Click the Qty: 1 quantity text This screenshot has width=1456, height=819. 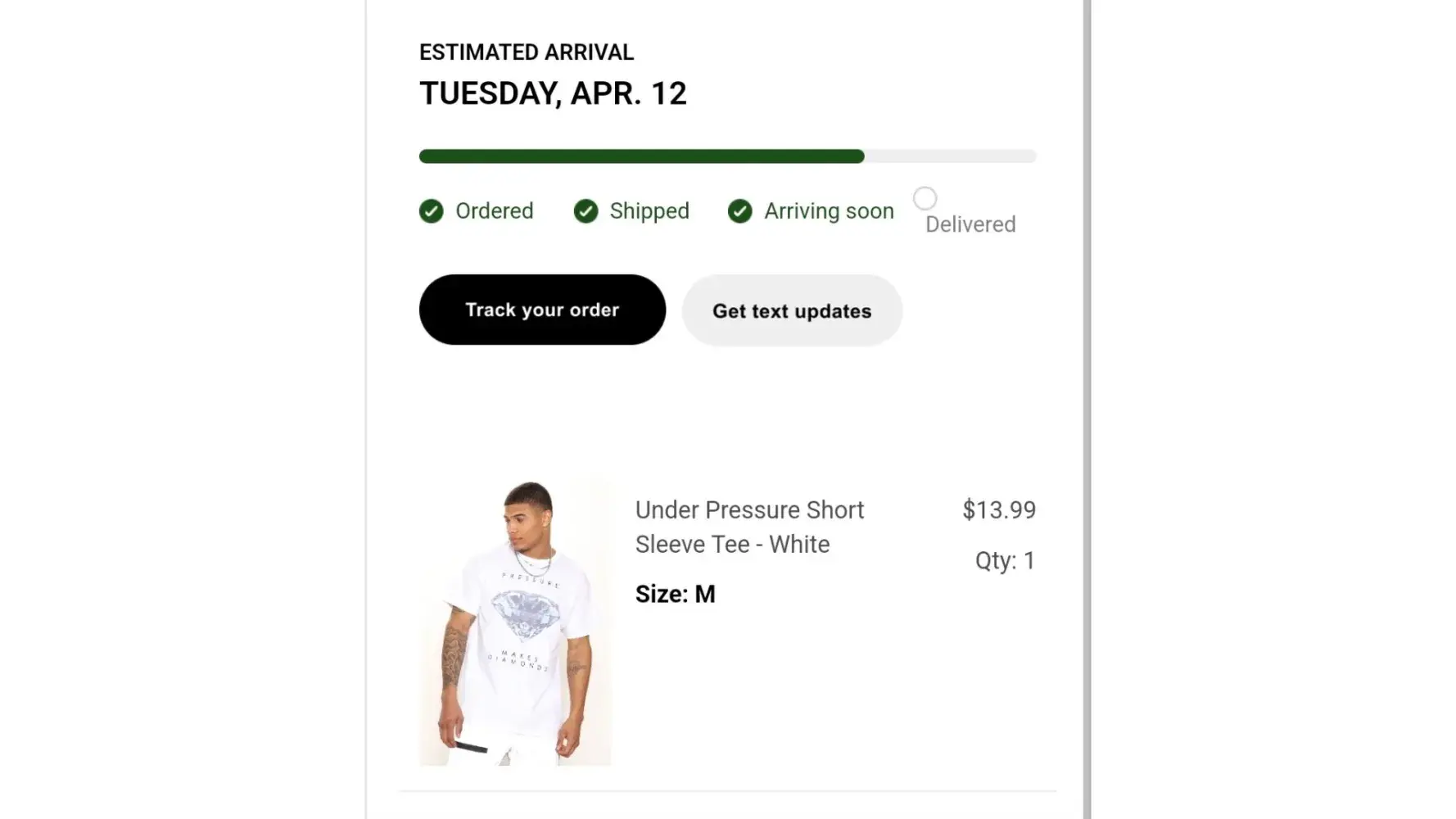click(x=1005, y=560)
